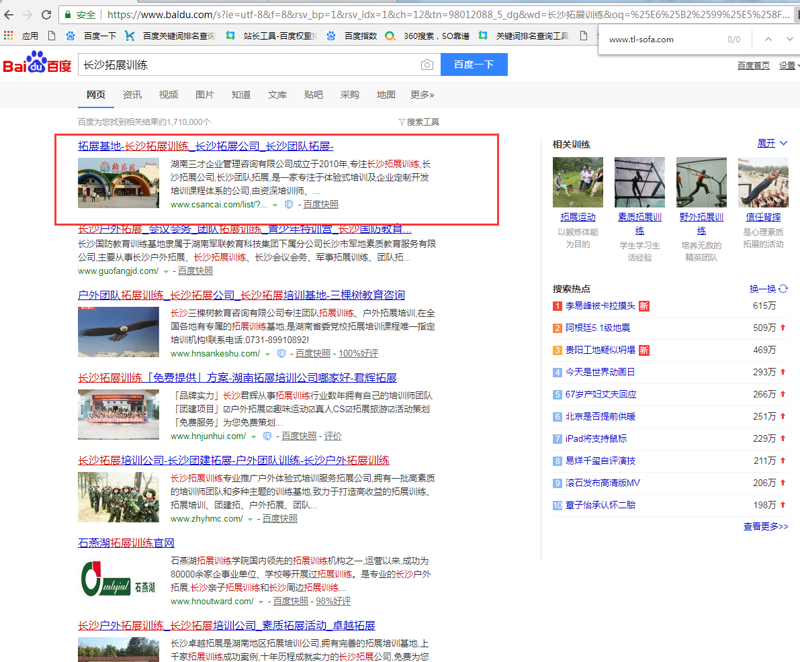Open 百度快照 for guofangjd.com result

pos(195,271)
